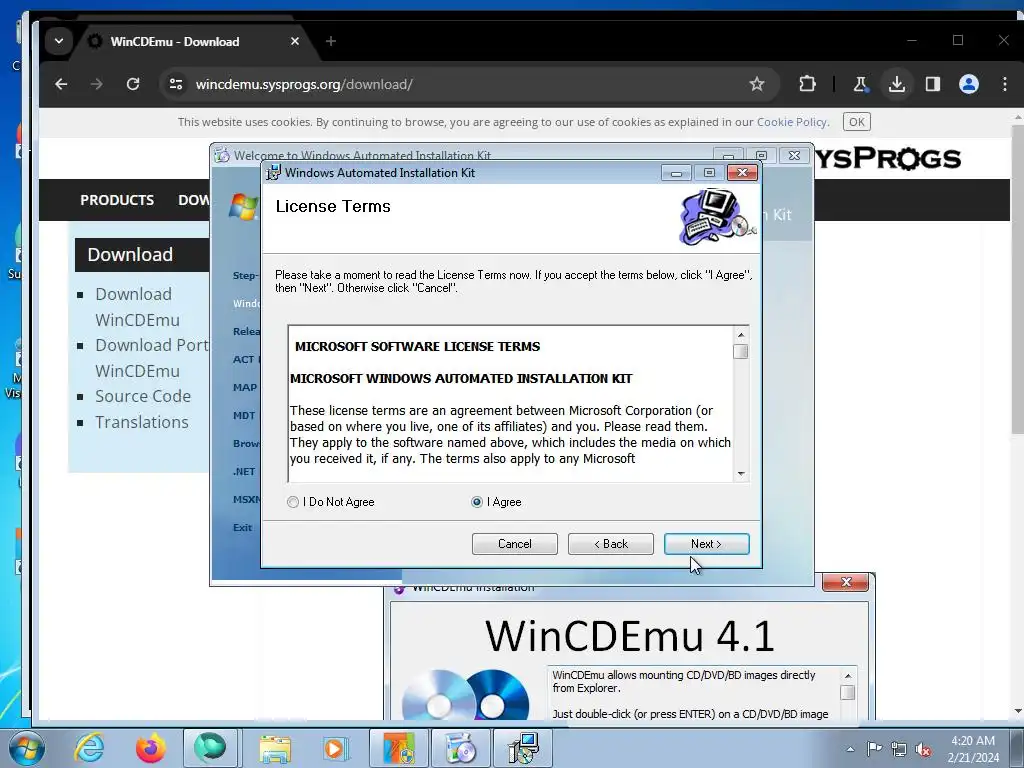
Task: Click the Download Portable WinCDEmu link
Action: pos(151,358)
